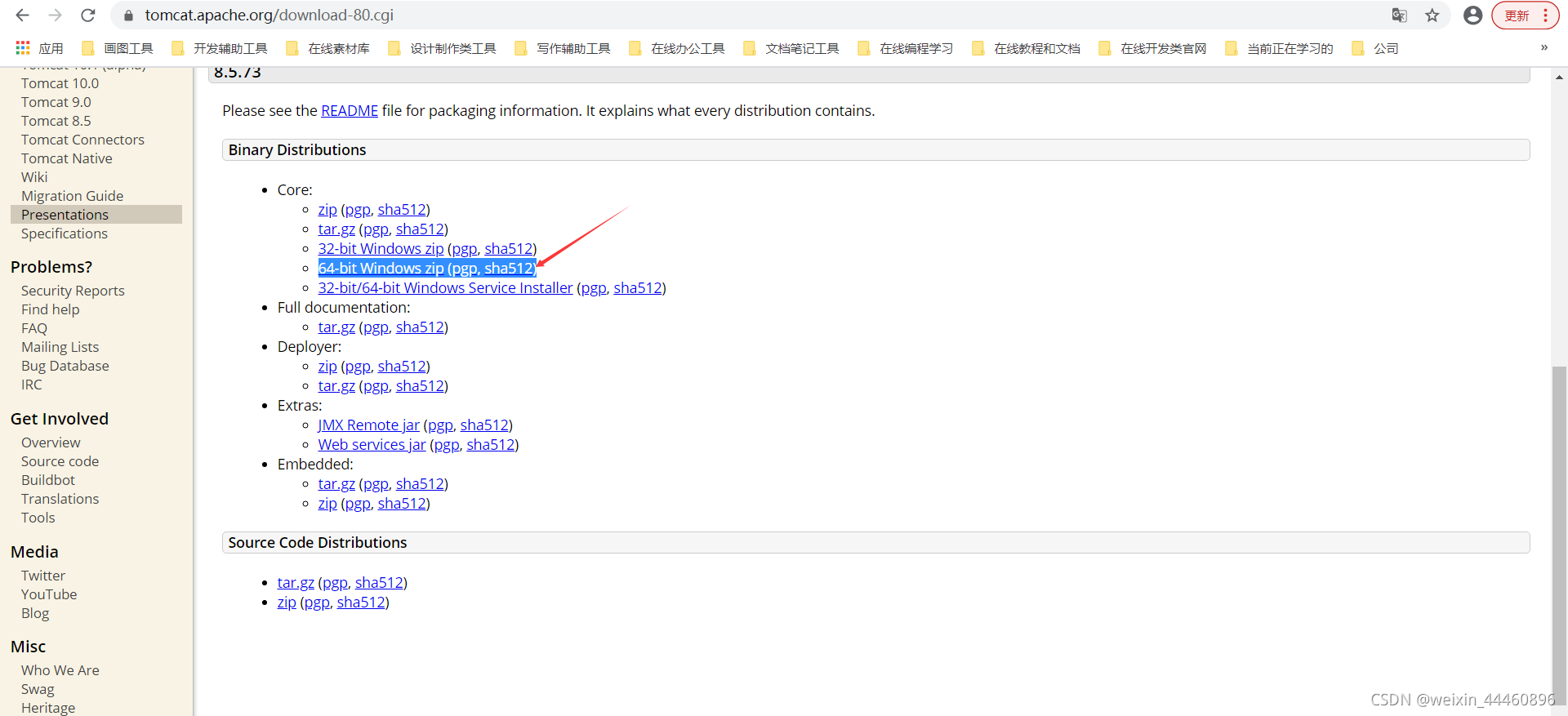The width and height of the screenshot is (1568, 716).
Task: Go to Tomcat Native sidebar link
Action: pyautogui.click(x=67, y=158)
